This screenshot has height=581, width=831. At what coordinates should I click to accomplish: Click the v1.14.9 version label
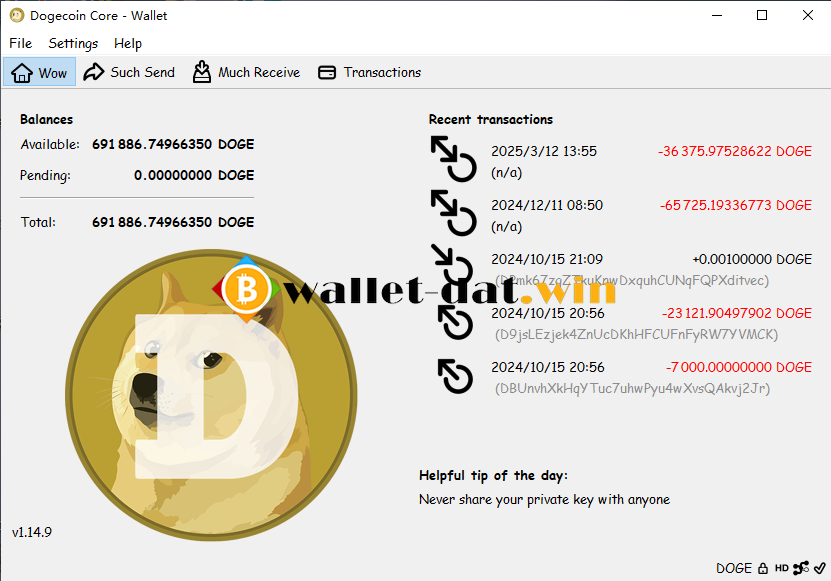[32, 532]
